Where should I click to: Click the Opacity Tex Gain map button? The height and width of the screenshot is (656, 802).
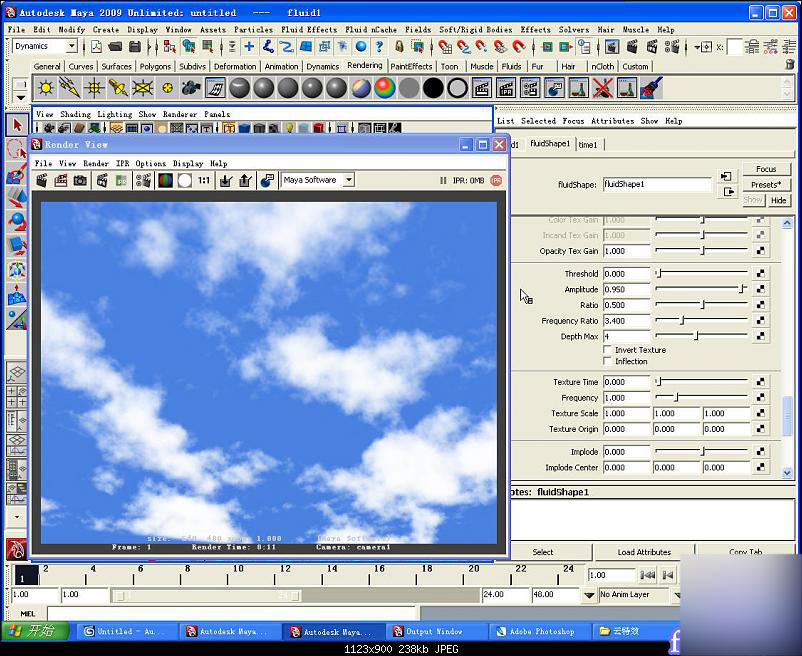point(761,251)
